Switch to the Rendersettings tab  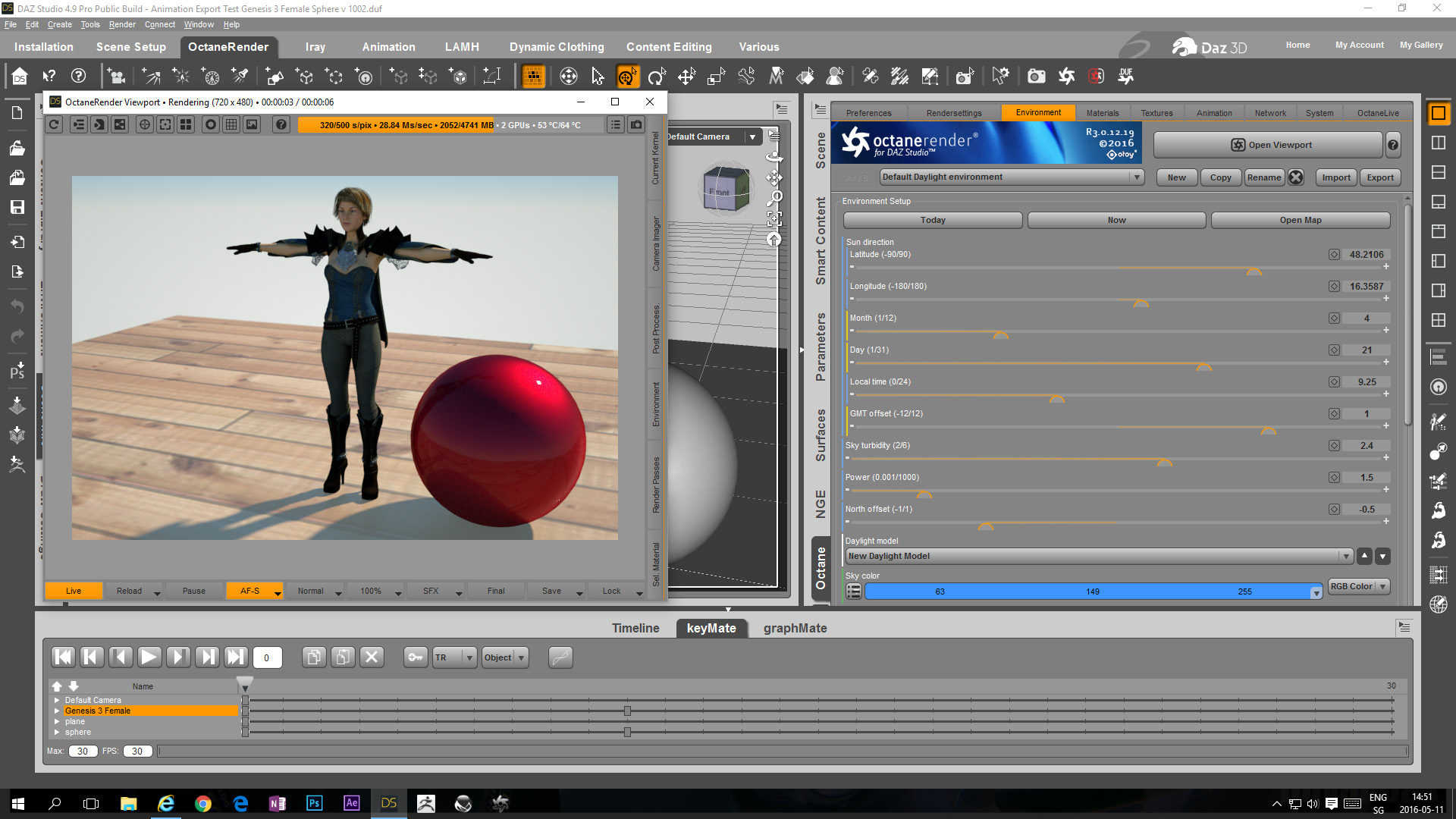953,113
